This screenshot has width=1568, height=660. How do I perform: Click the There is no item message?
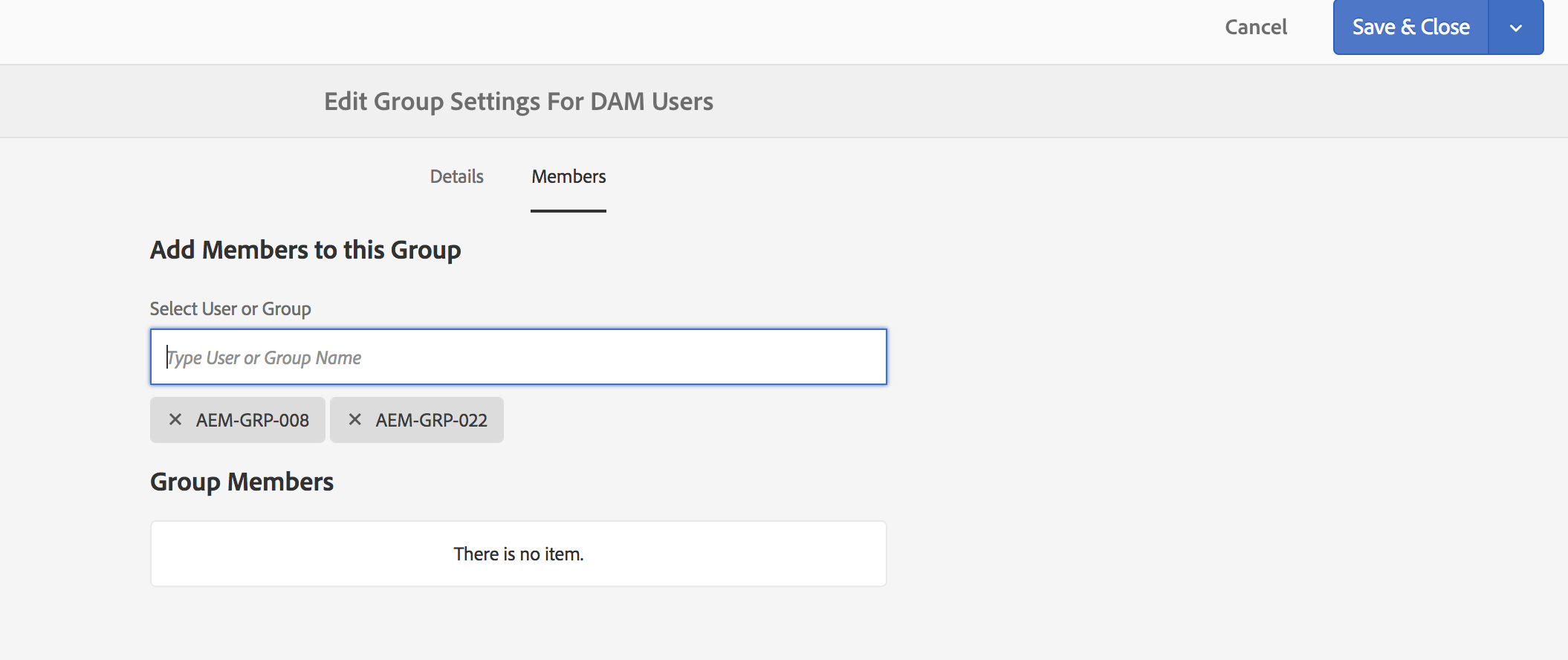pos(518,554)
